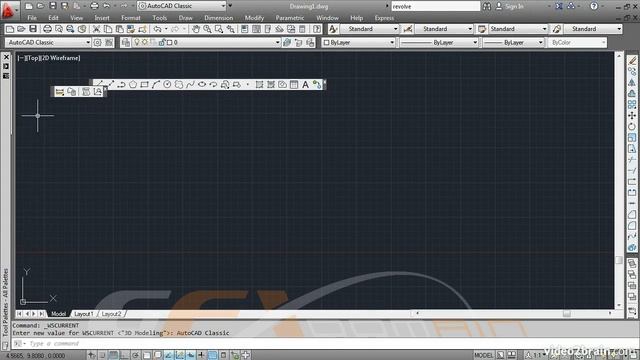640x360 pixels.
Task: Open the Dimension menu
Action: pyautogui.click(x=219, y=18)
